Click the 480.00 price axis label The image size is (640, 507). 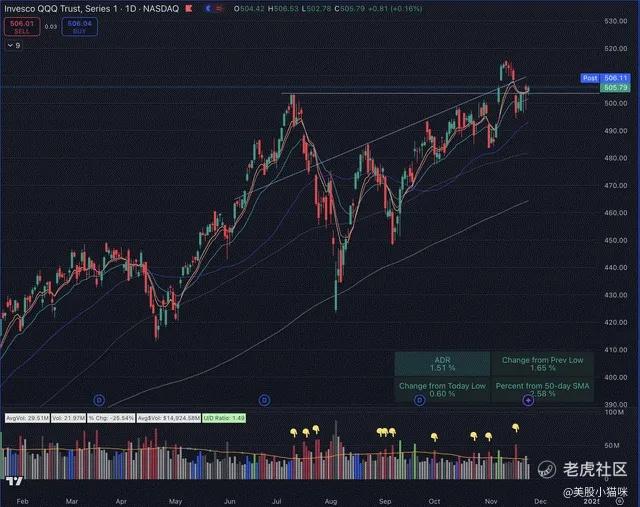click(x=616, y=158)
